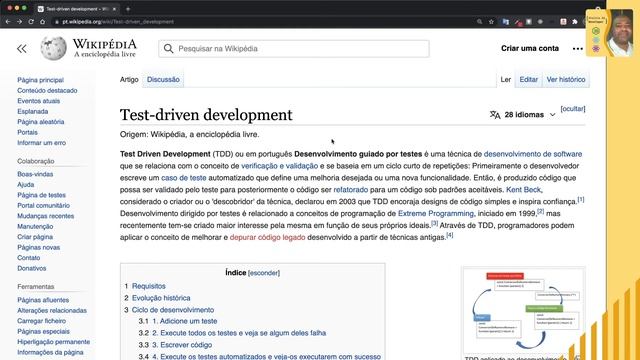Click the padlock site info icon
The image size is (640, 360).
tap(57, 22)
